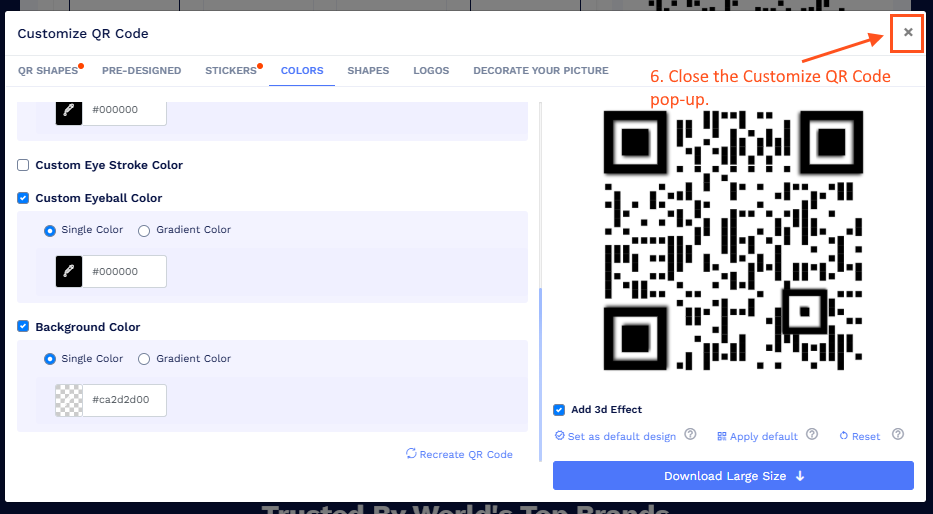Click the QR code preview image
This screenshot has width=933, height=514.
click(733, 240)
